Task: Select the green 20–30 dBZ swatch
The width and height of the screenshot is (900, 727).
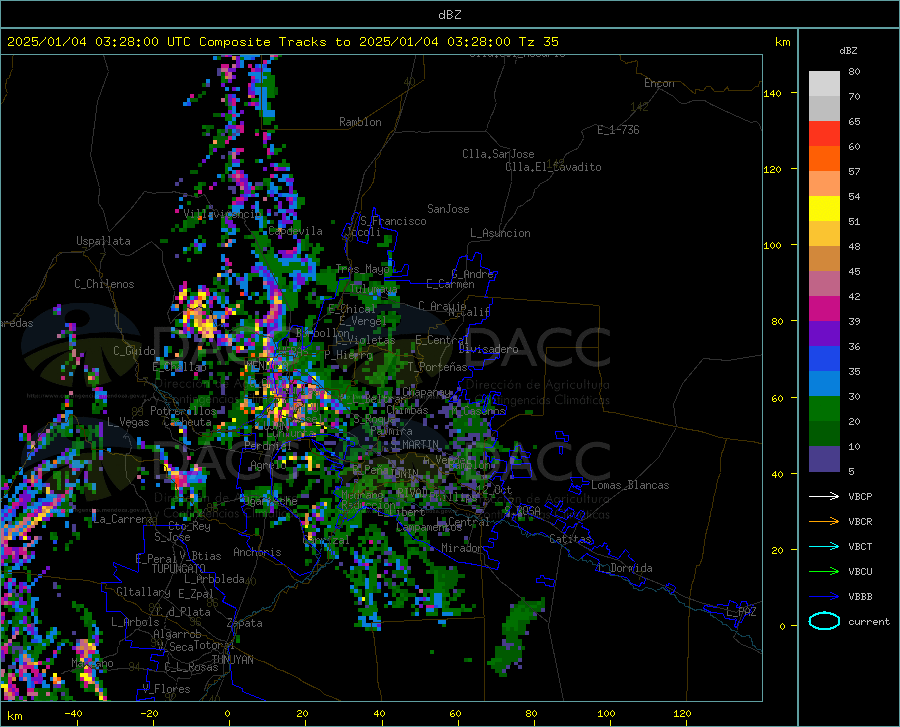Action: tap(824, 409)
